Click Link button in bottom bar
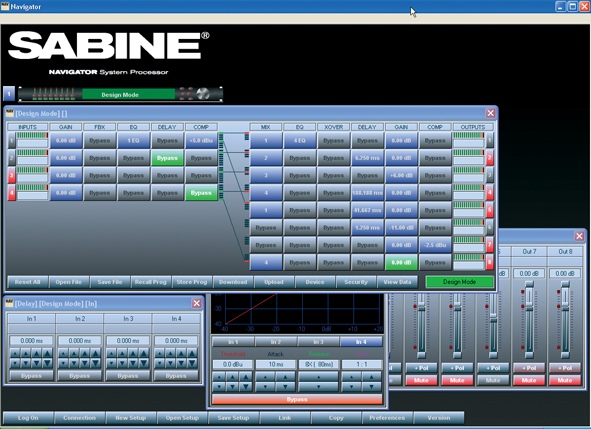This screenshot has width=591, height=429. tap(285, 418)
